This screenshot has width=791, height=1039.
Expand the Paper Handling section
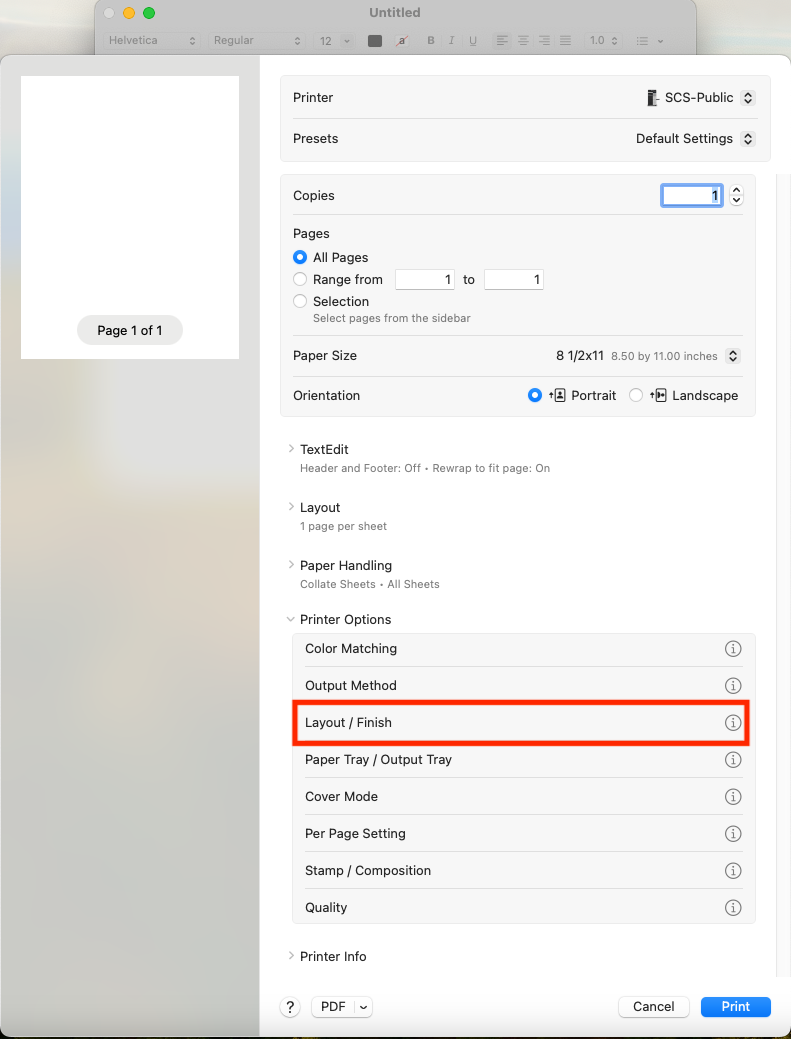tap(291, 565)
